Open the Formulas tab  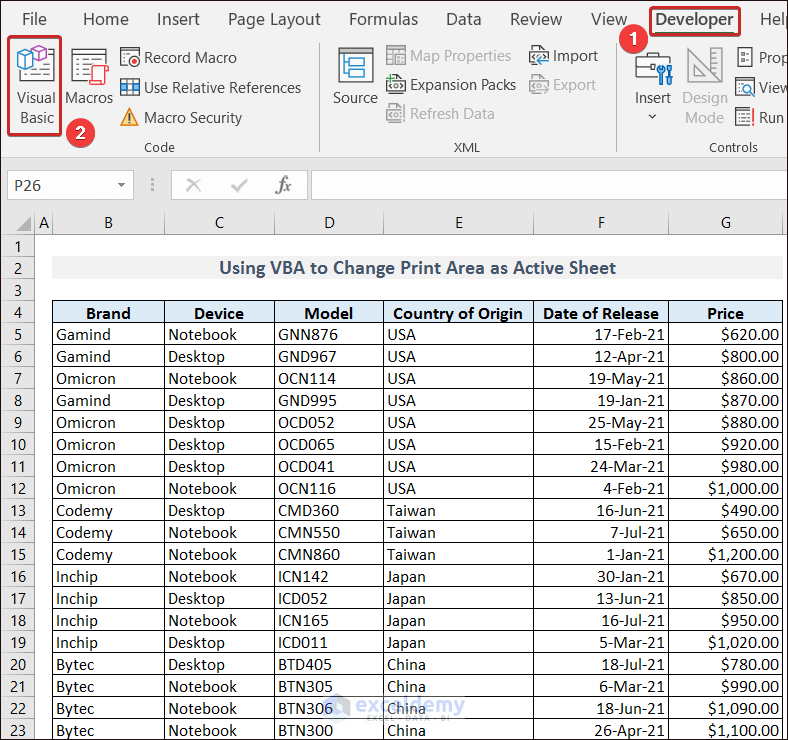(384, 19)
